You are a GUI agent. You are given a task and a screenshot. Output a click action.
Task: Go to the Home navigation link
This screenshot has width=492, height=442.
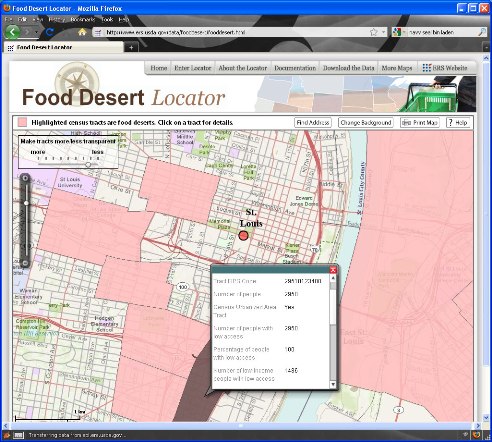[159, 68]
